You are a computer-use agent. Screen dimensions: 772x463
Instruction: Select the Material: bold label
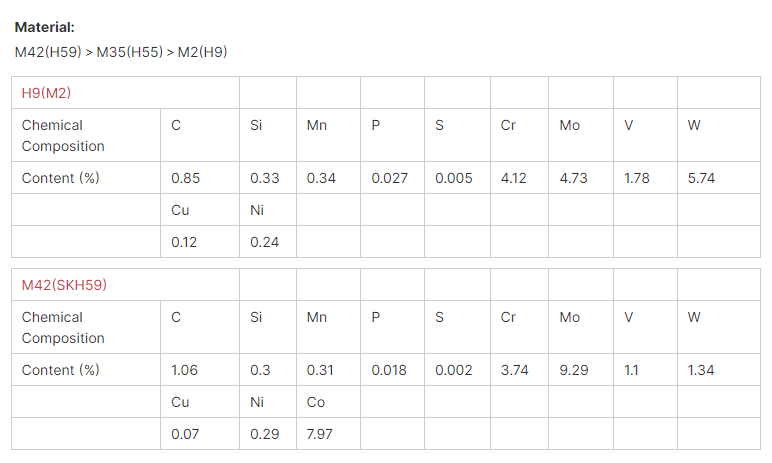(x=45, y=27)
